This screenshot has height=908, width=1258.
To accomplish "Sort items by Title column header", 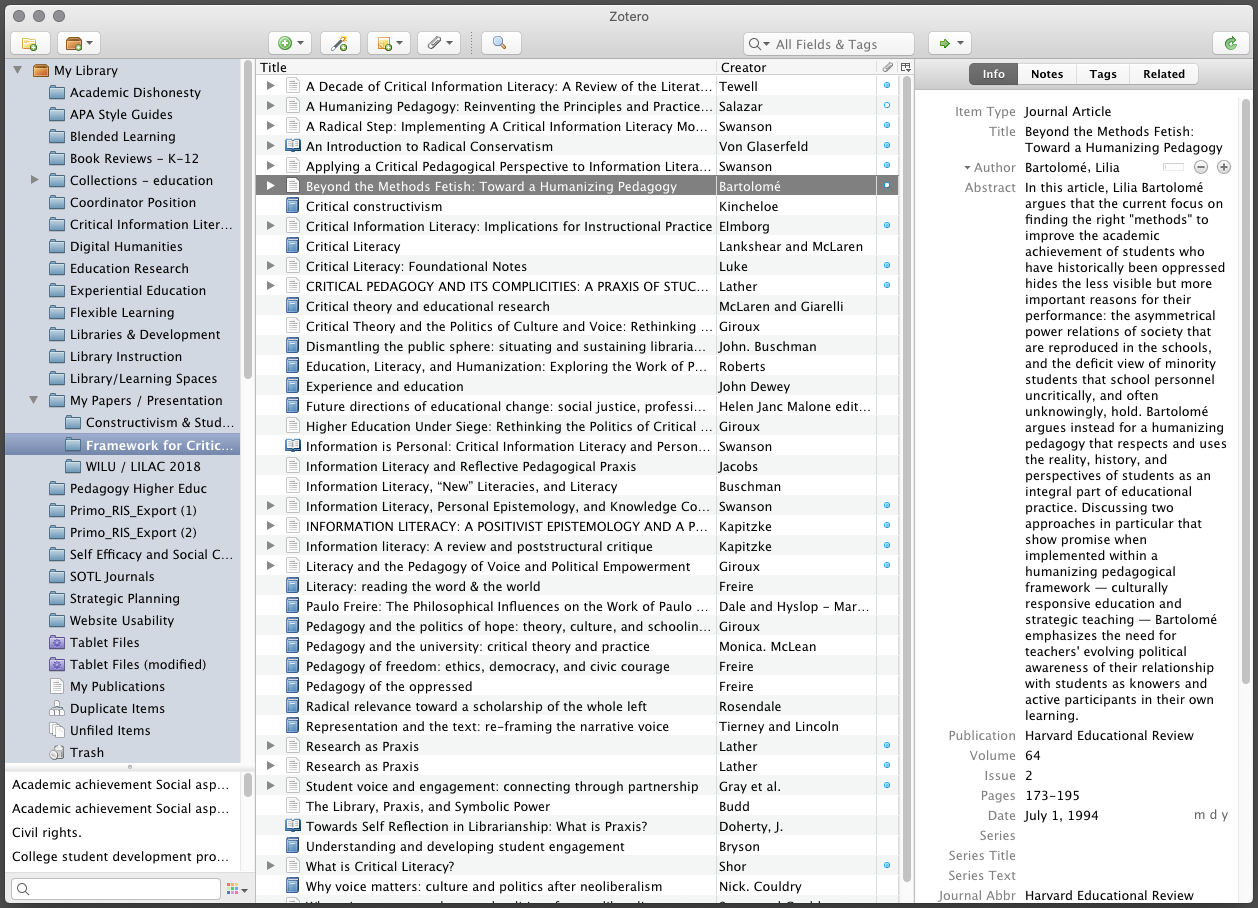I will pyautogui.click(x=486, y=67).
